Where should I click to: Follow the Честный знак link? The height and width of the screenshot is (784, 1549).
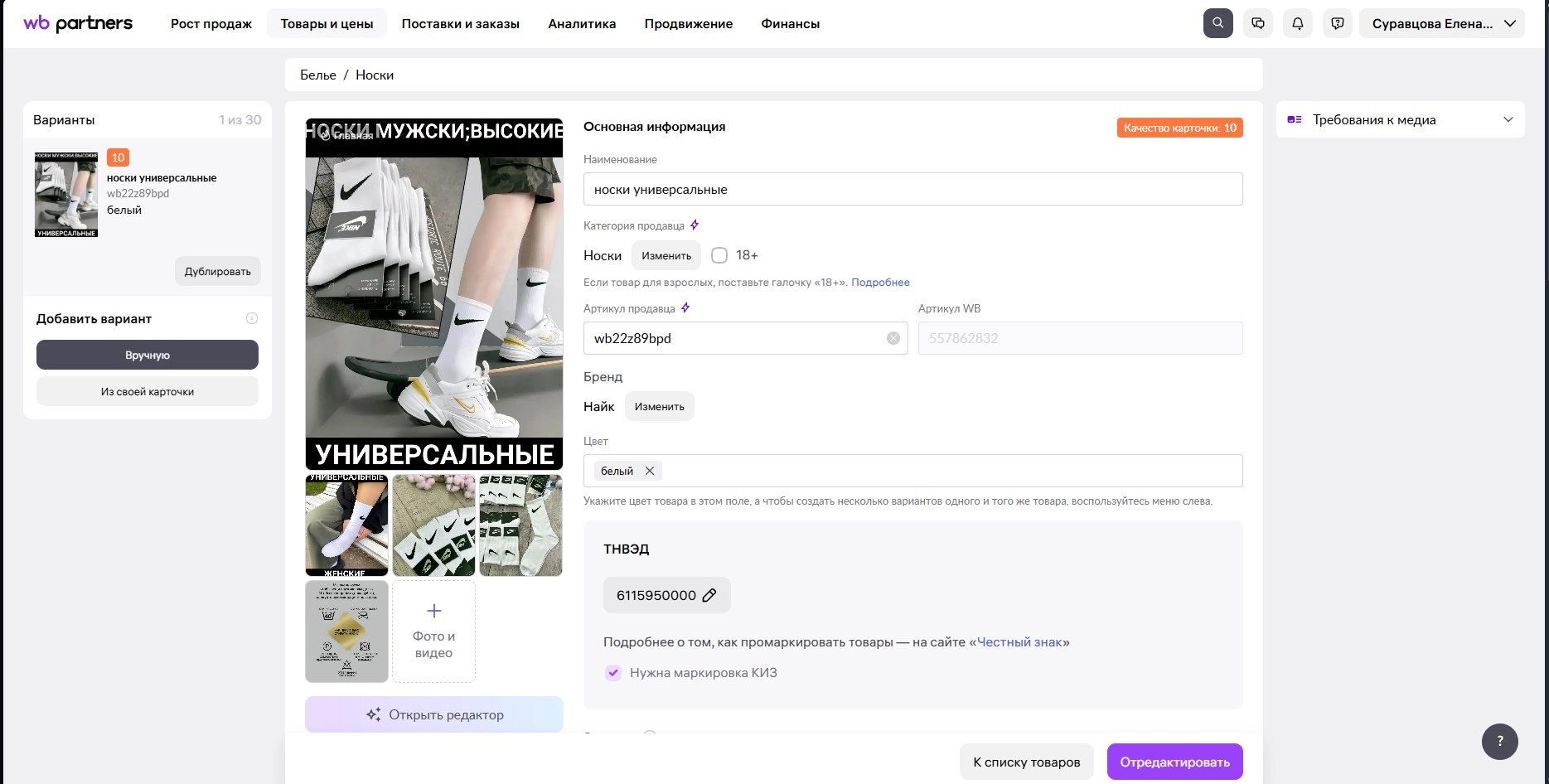[x=1019, y=642]
